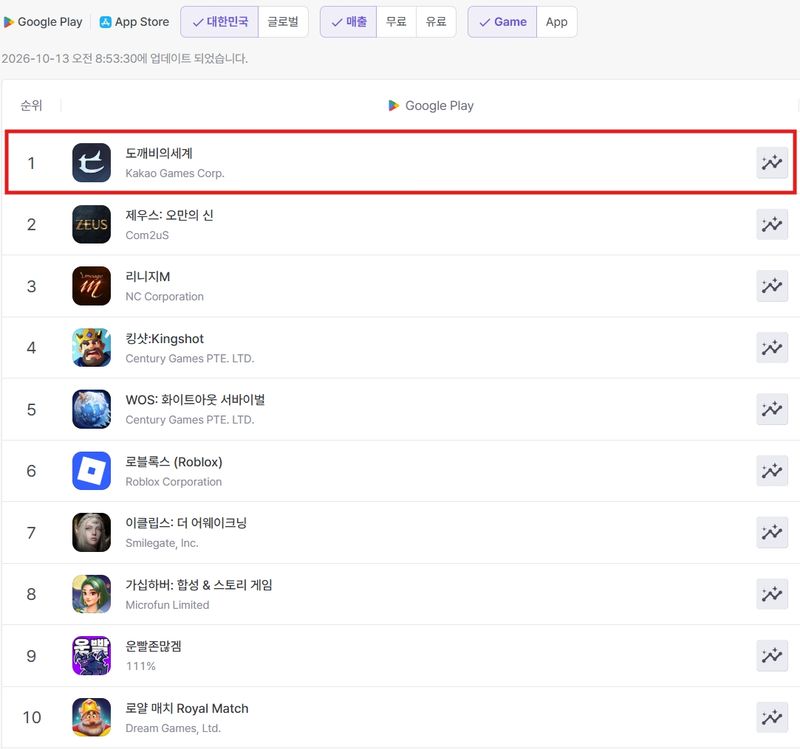Open the 리니지M game title

coord(148,277)
